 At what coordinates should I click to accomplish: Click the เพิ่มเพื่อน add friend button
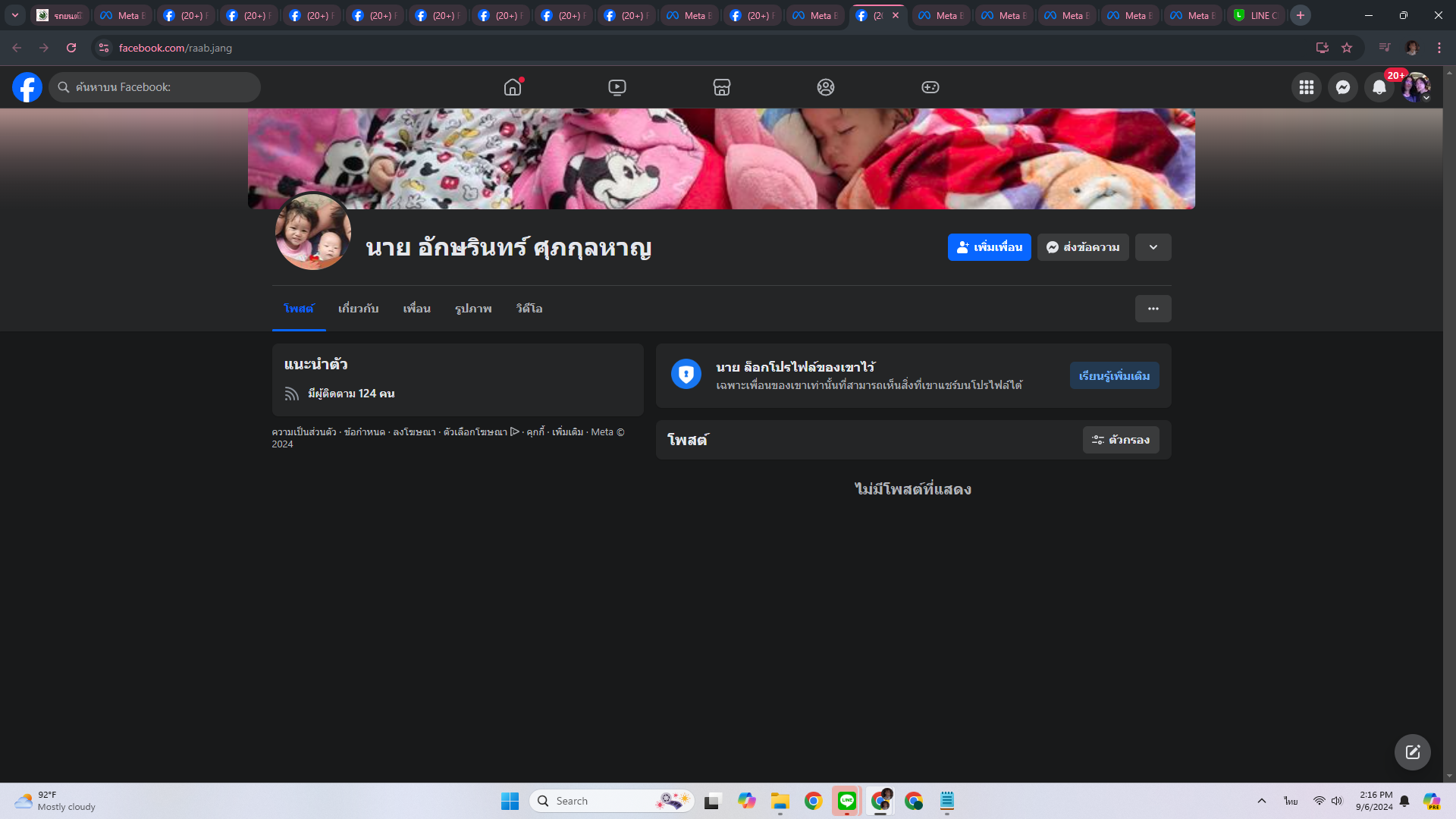tap(989, 247)
